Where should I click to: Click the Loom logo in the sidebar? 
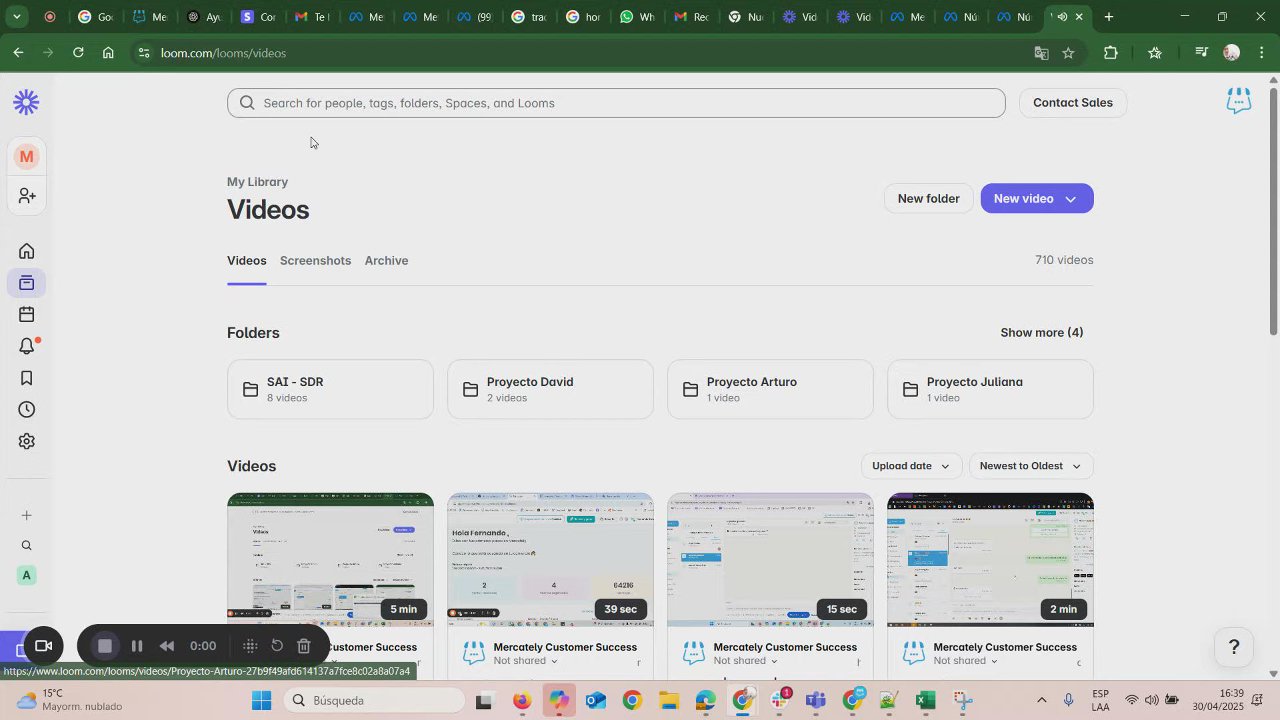coord(26,102)
